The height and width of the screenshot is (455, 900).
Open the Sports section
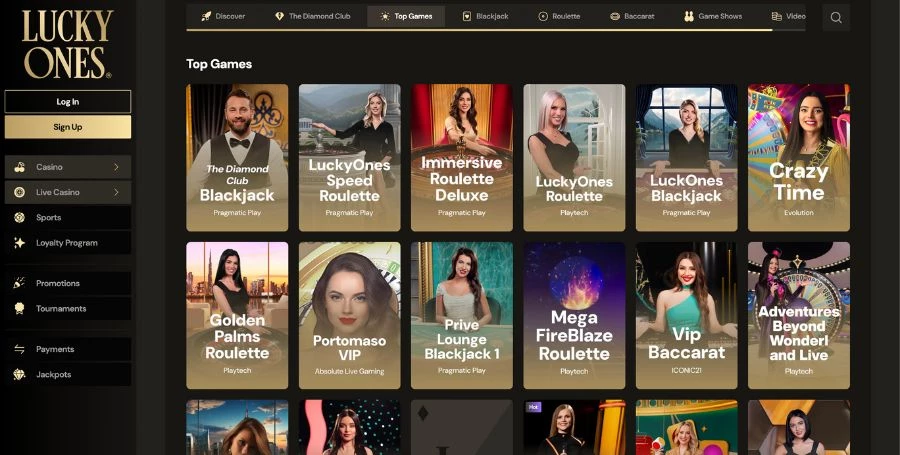(x=68, y=217)
